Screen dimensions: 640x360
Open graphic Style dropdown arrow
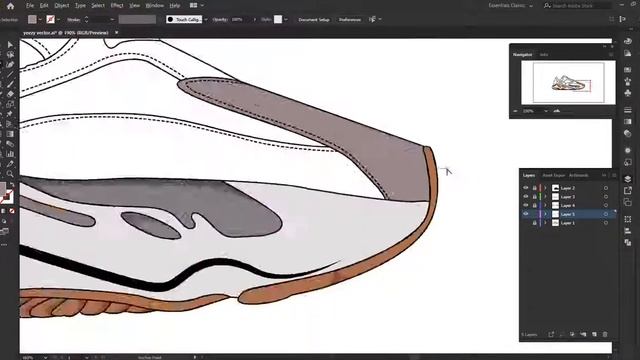click(286, 19)
